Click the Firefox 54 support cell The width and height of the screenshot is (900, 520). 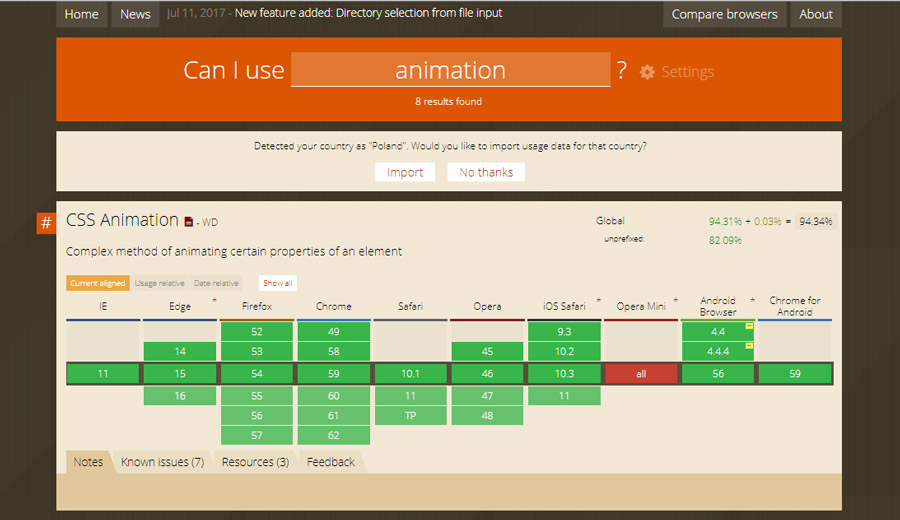point(257,374)
